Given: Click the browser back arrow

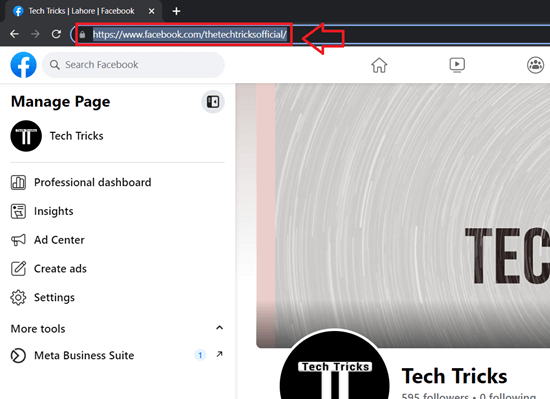Looking at the screenshot, I should (14, 34).
